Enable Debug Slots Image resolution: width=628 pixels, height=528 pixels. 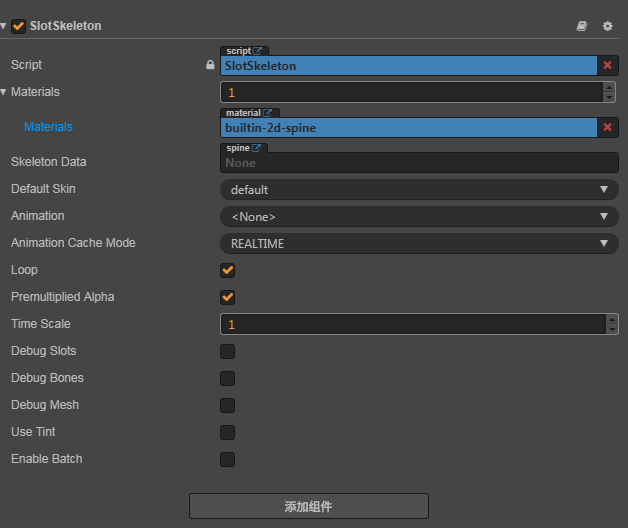(x=228, y=351)
